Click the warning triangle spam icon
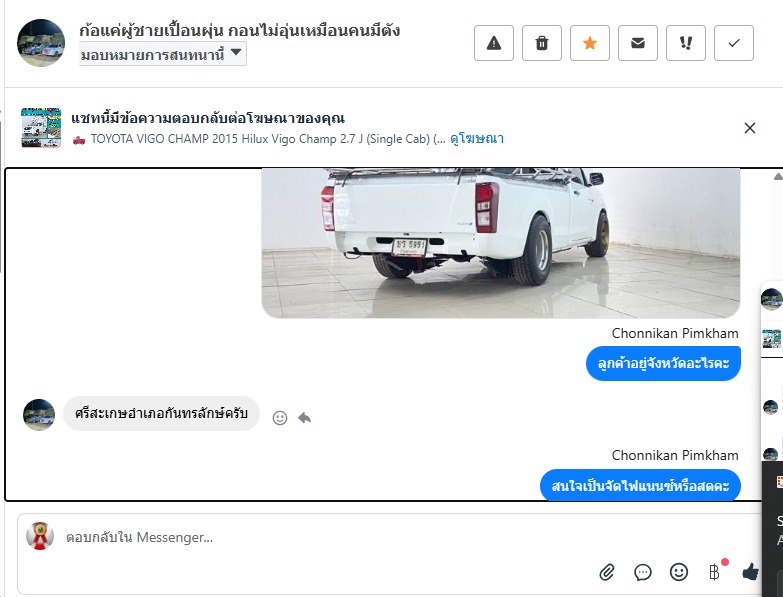The image size is (783, 597). [493, 43]
